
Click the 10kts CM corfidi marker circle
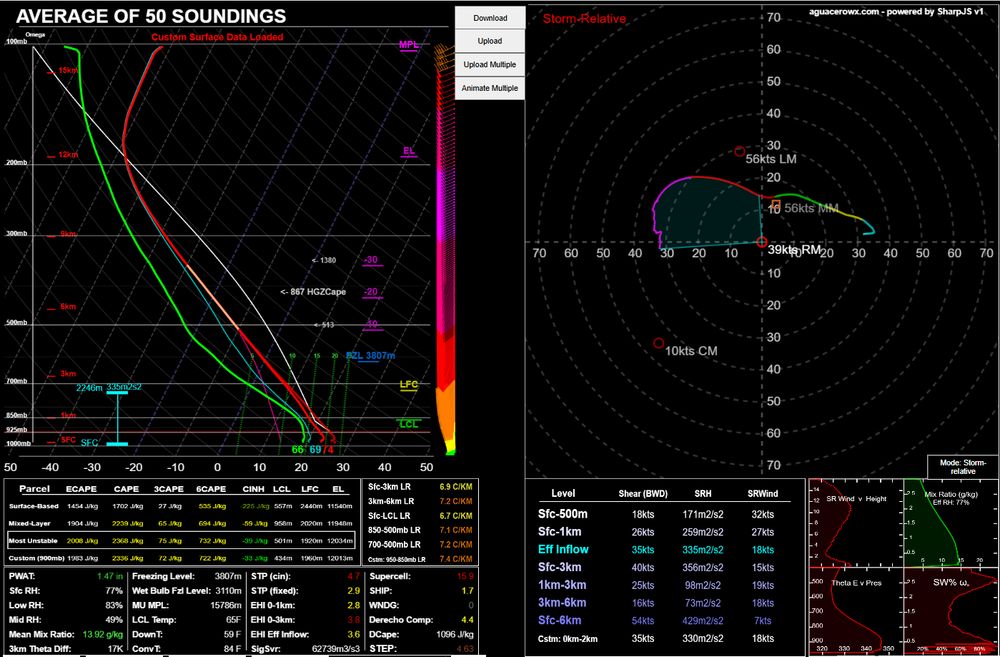coord(659,344)
